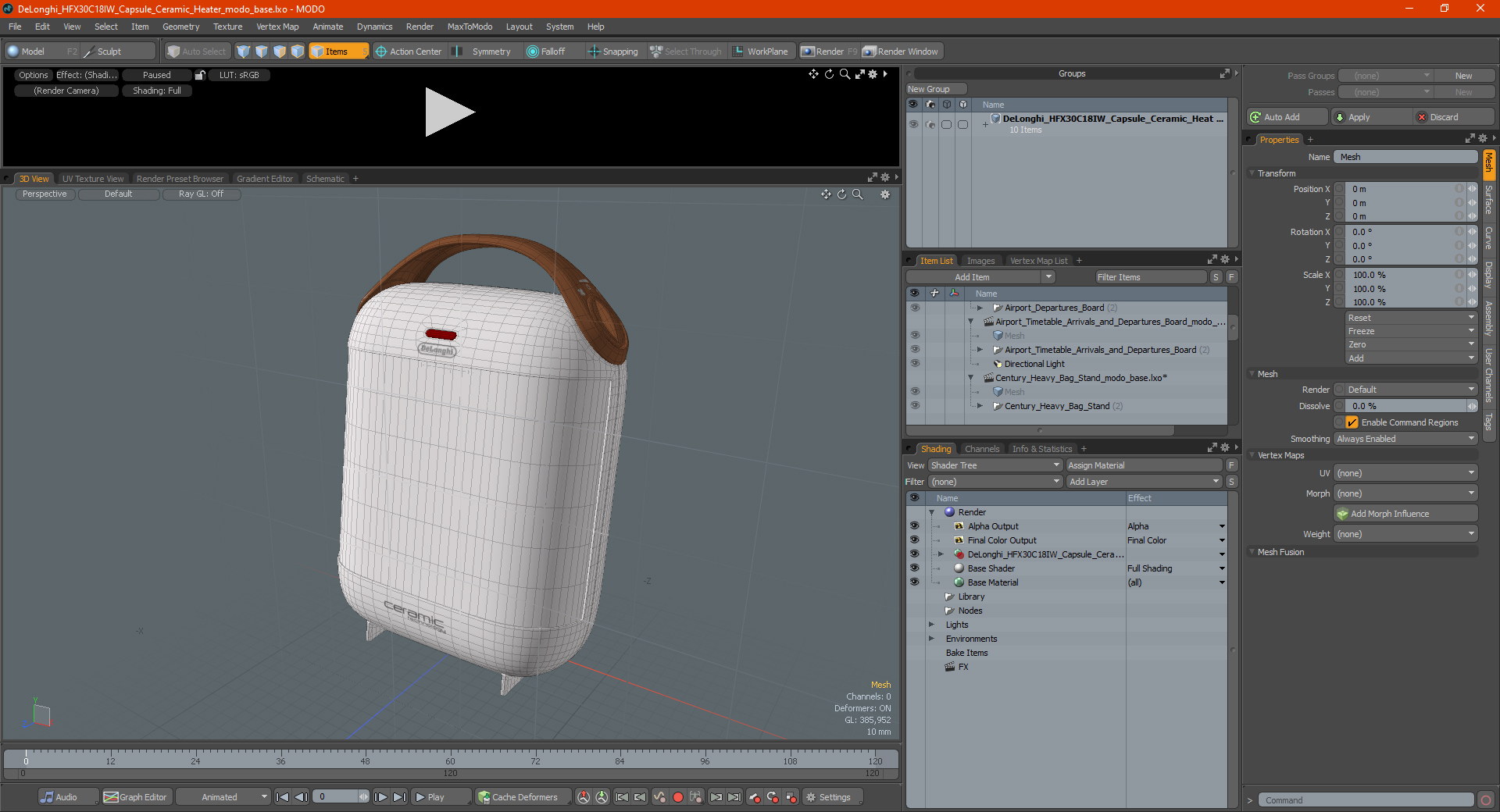Pan view icon in 3D viewport
Viewport: 1500px width, 812px height.
click(826, 194)
